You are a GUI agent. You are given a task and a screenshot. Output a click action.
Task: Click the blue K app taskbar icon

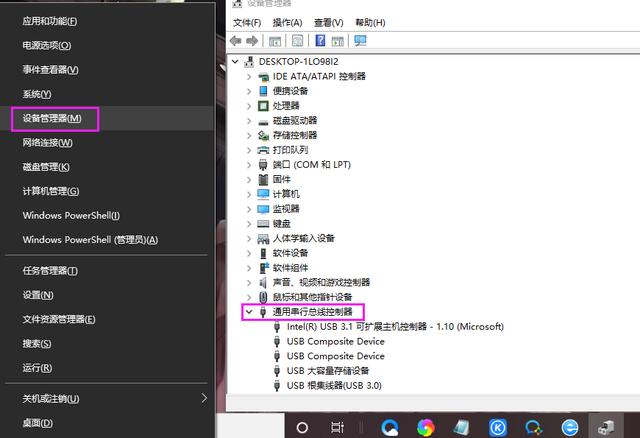(x=498, y=427)
